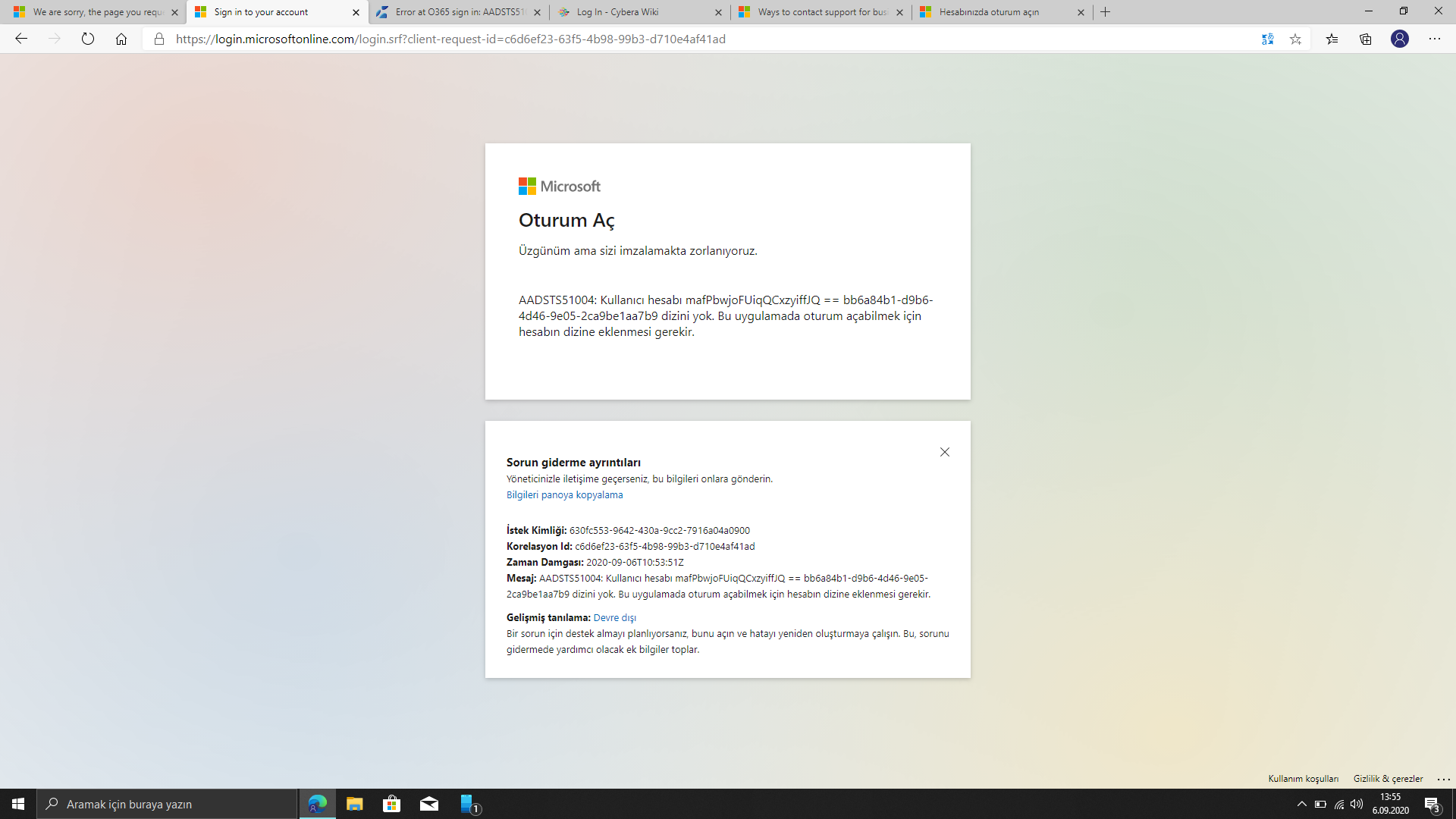
Task: Click 'Bilgileri panoya kopyalama' link
Action: pyautogui.click(x=564, y=495)
